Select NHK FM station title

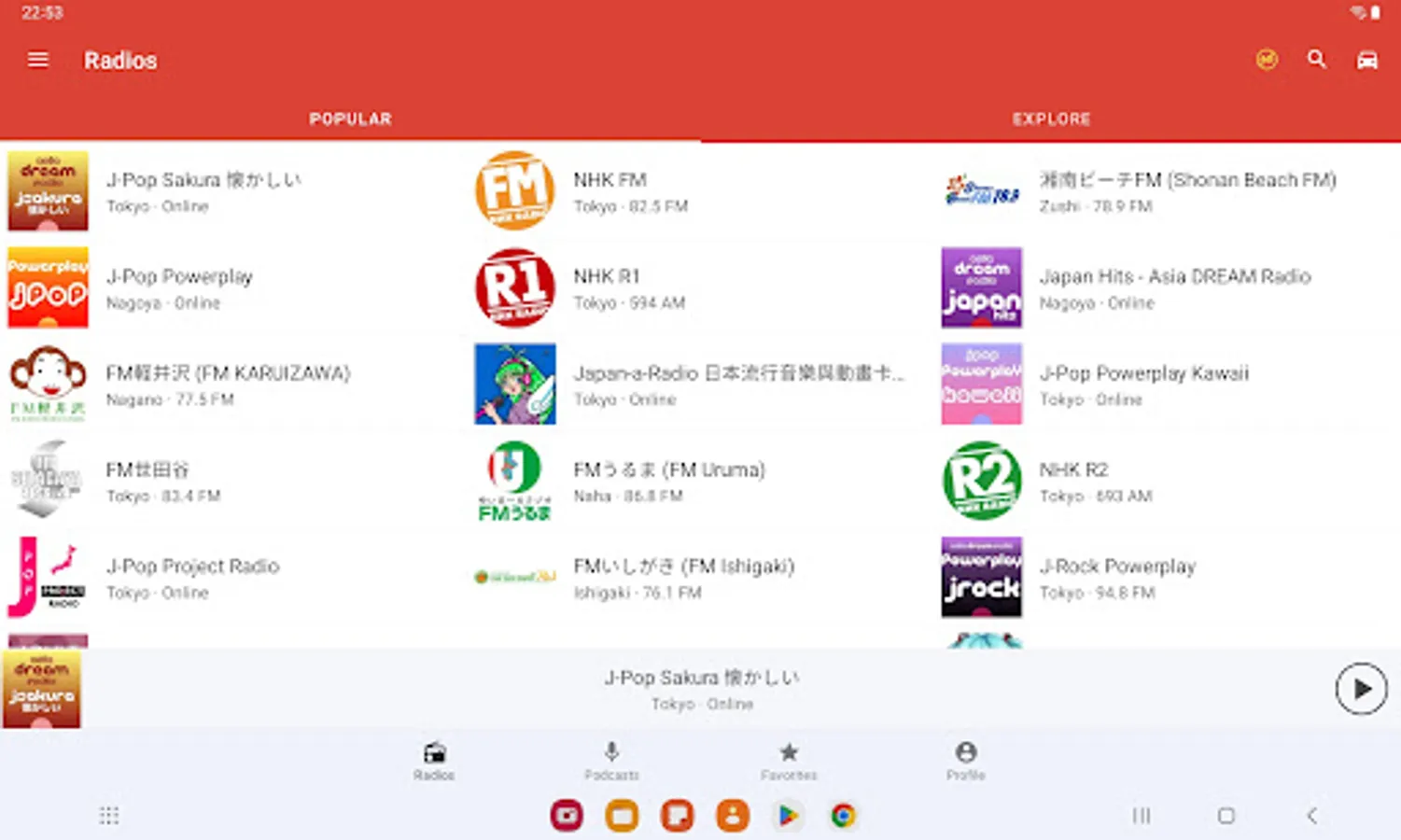[609, 180]
